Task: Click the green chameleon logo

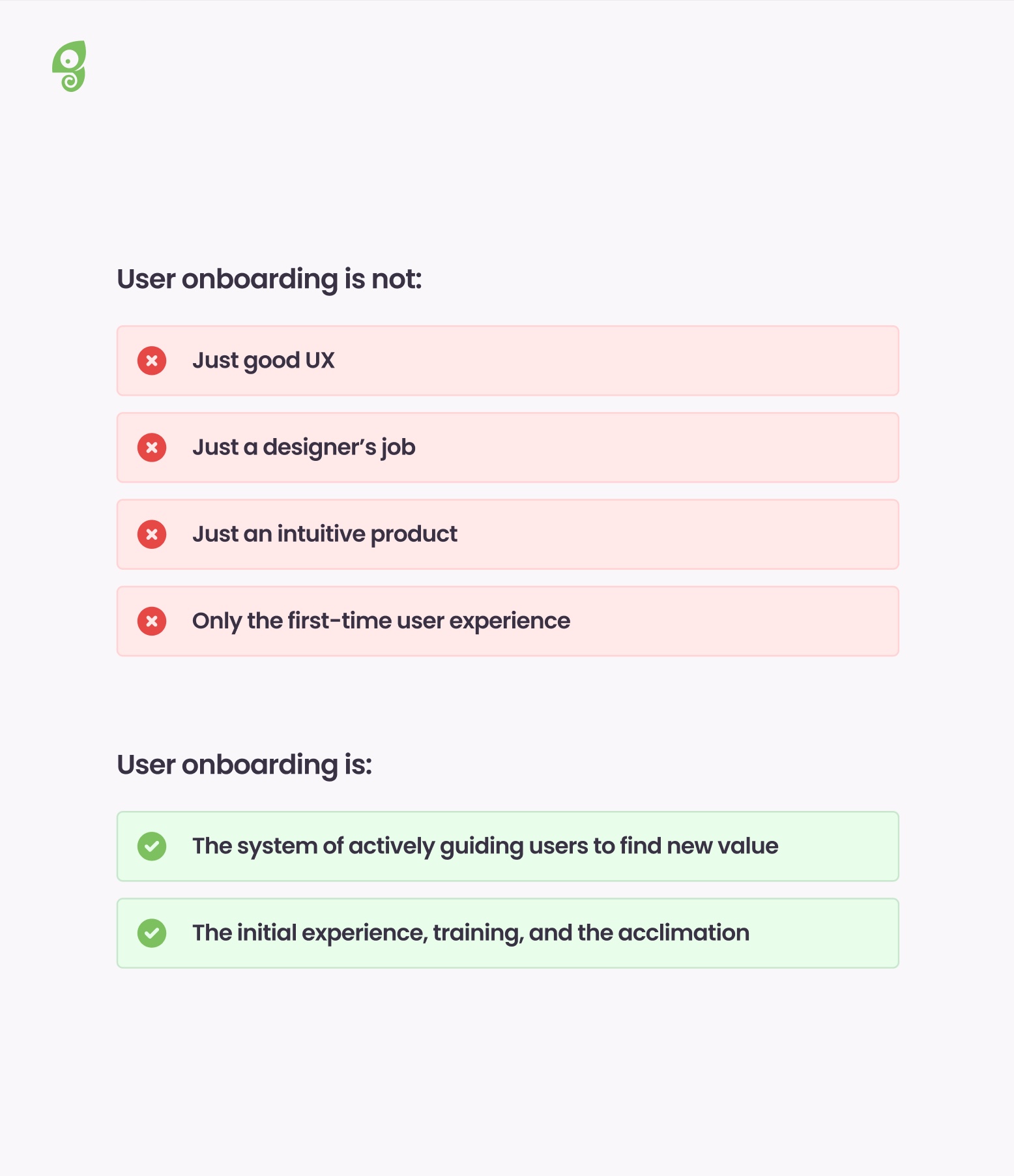Action: click(69, 66)
